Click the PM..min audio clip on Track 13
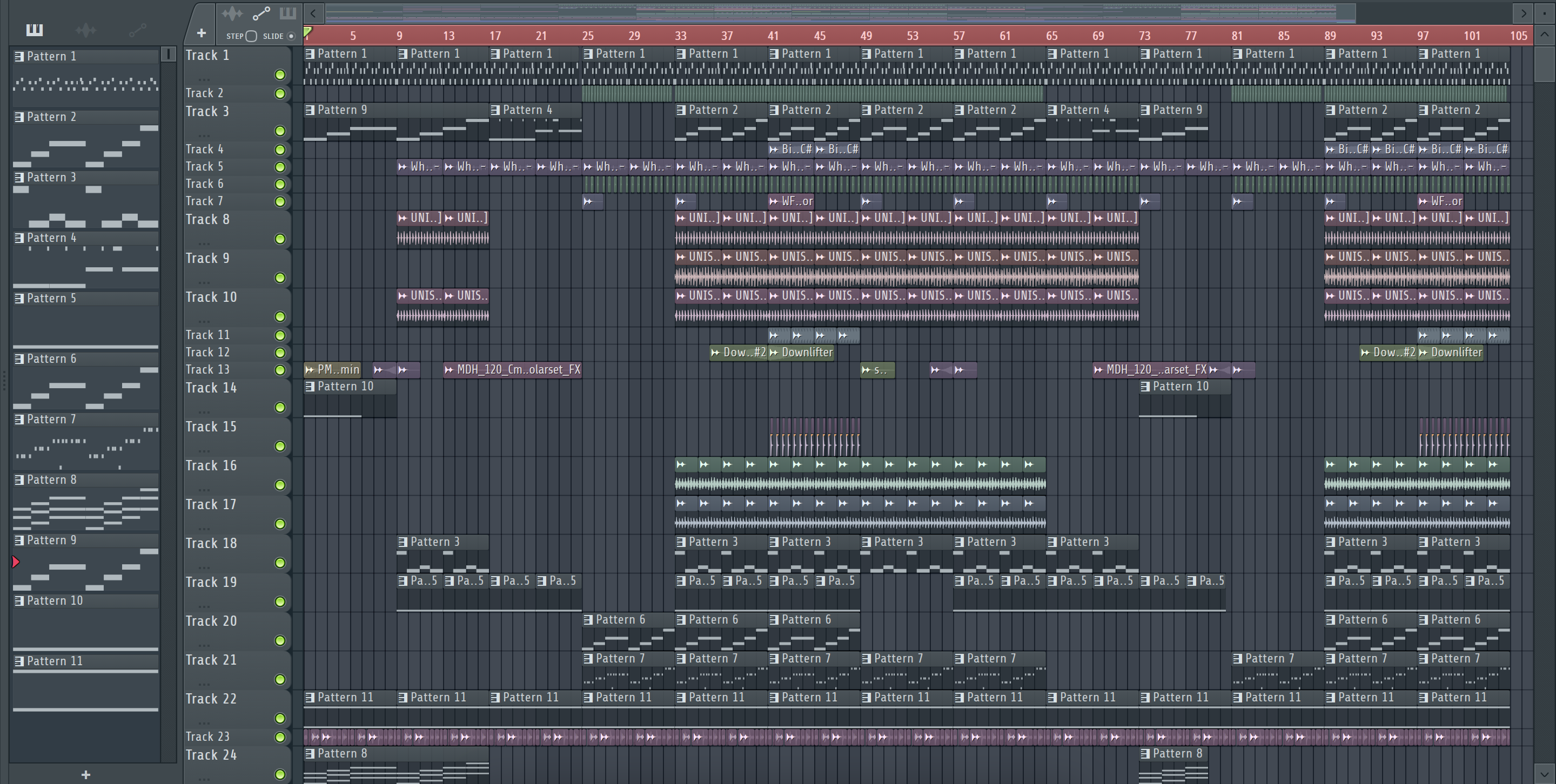The width and height of the screenshot is (1556, 784). coord(332,369)
